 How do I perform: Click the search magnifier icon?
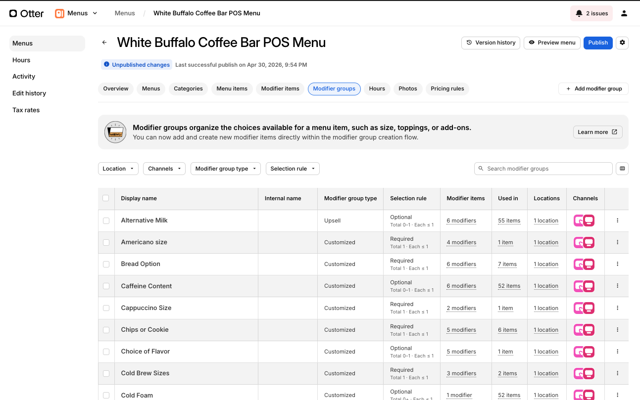[x=481, y=169]
